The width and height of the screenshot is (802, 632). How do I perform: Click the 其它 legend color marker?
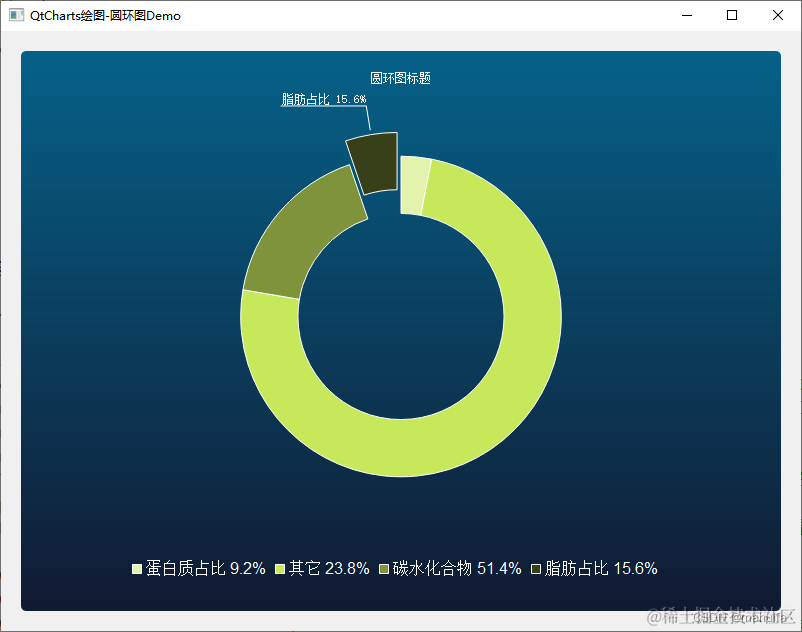tap(280, 569)
